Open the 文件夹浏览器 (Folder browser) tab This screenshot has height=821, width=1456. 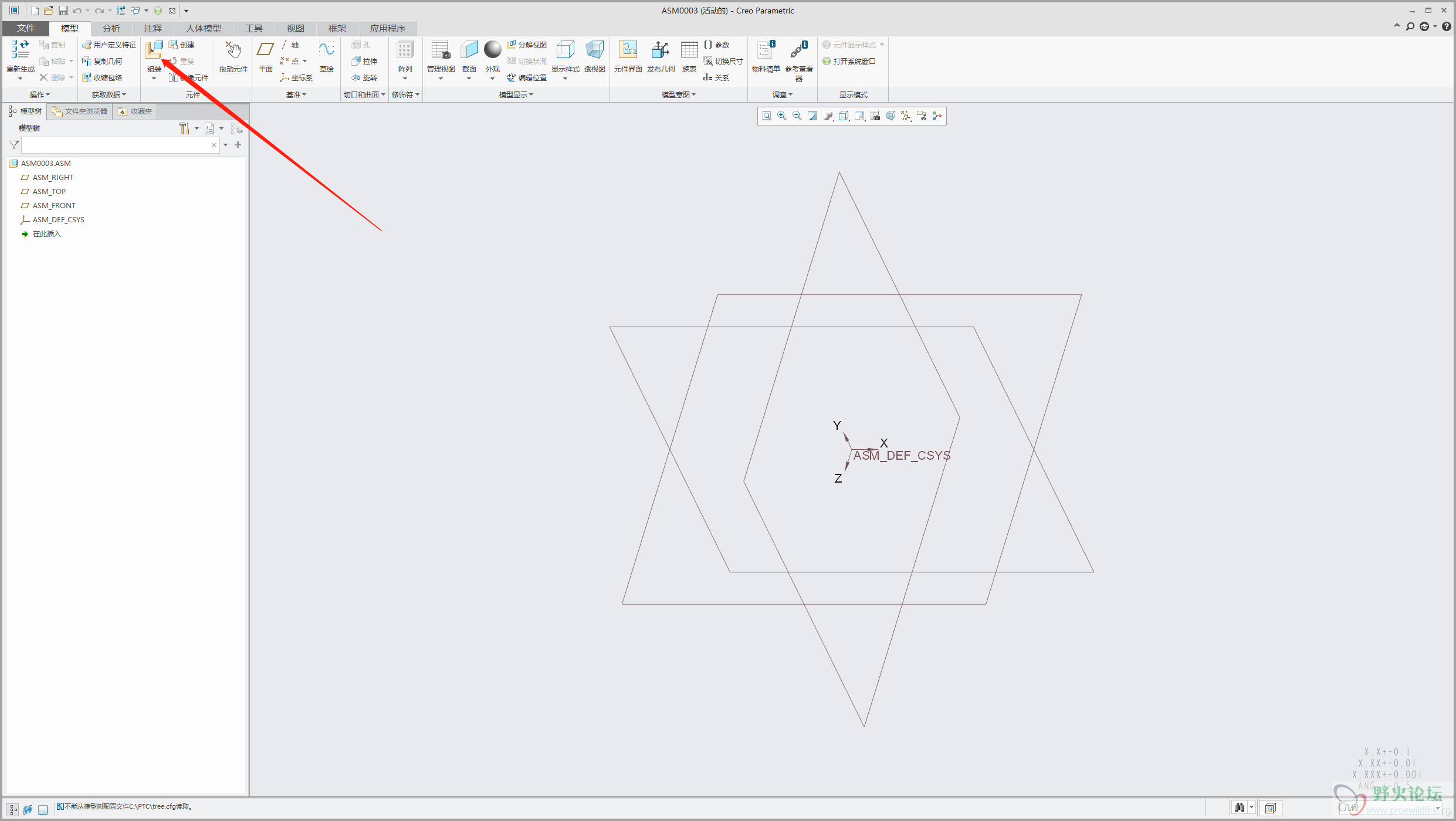coord(80,111)
